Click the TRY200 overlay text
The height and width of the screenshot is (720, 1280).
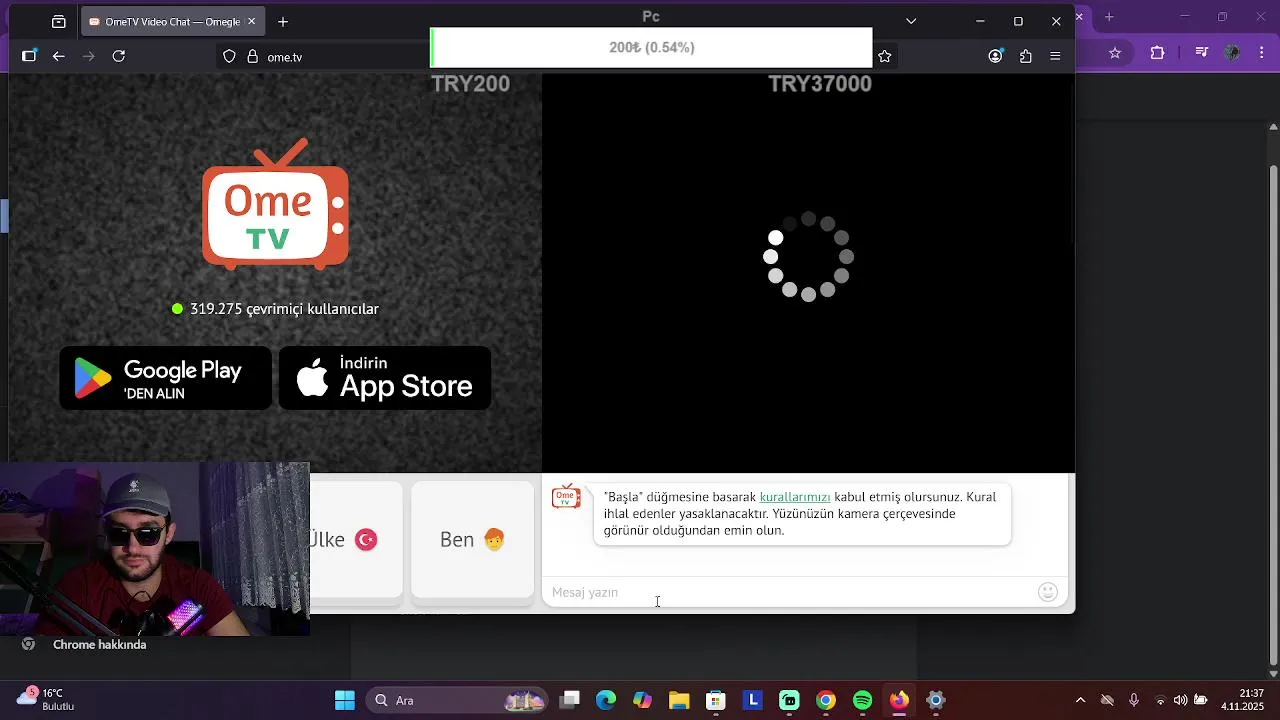(470, 84)
